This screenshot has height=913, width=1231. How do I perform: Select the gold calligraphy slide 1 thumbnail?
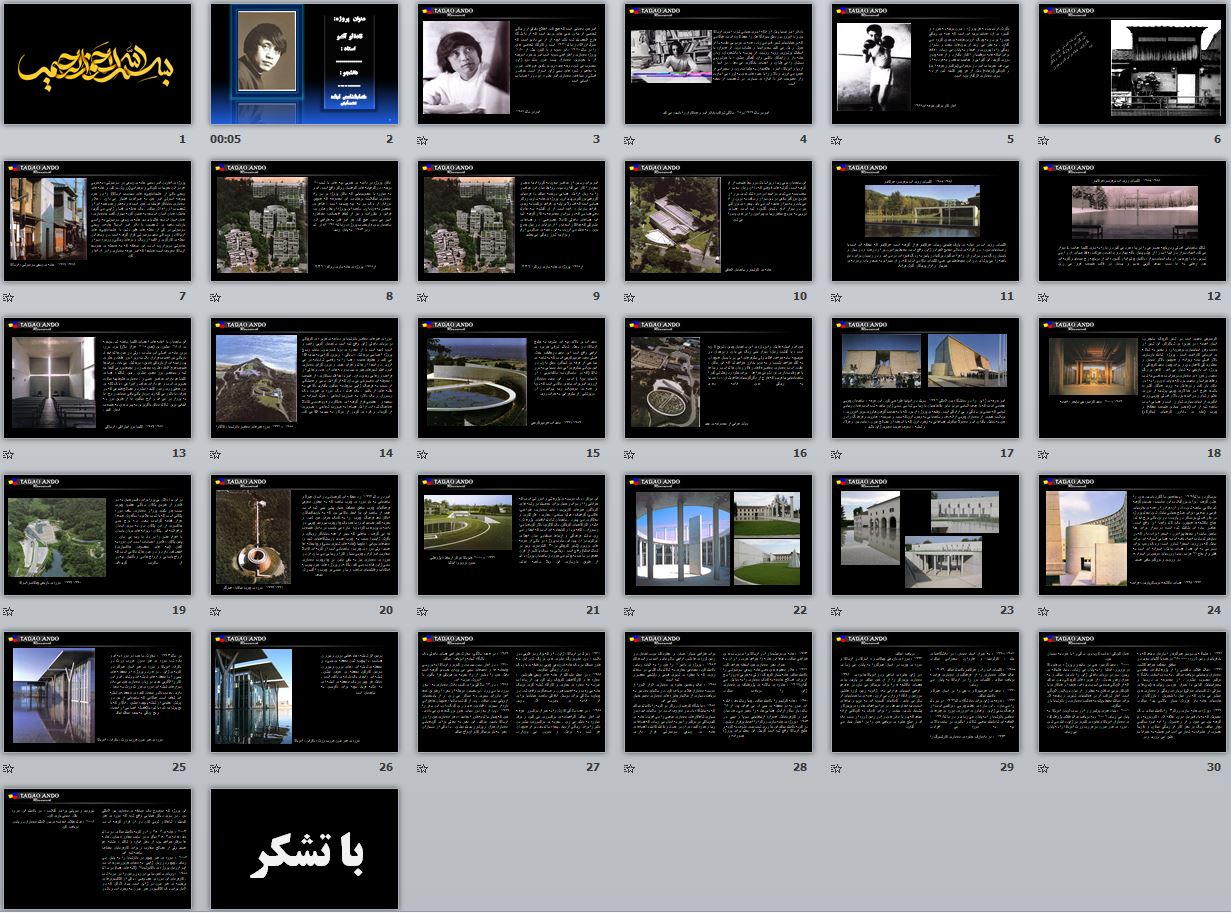point(97,64)
